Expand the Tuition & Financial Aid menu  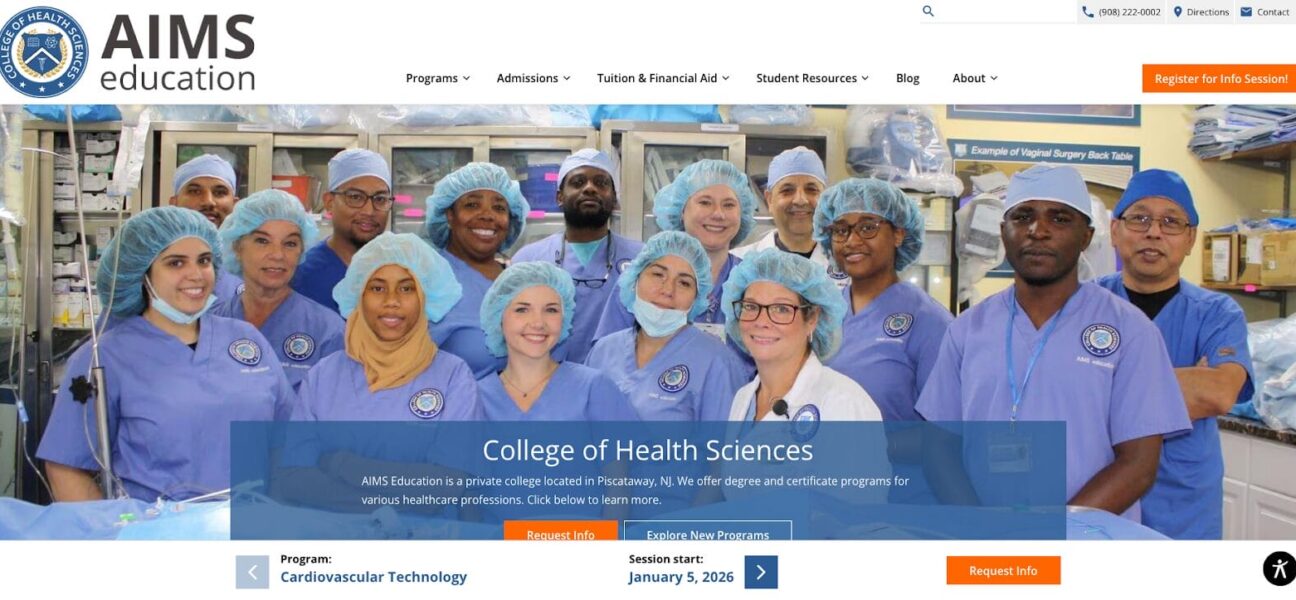coord(663,78)
